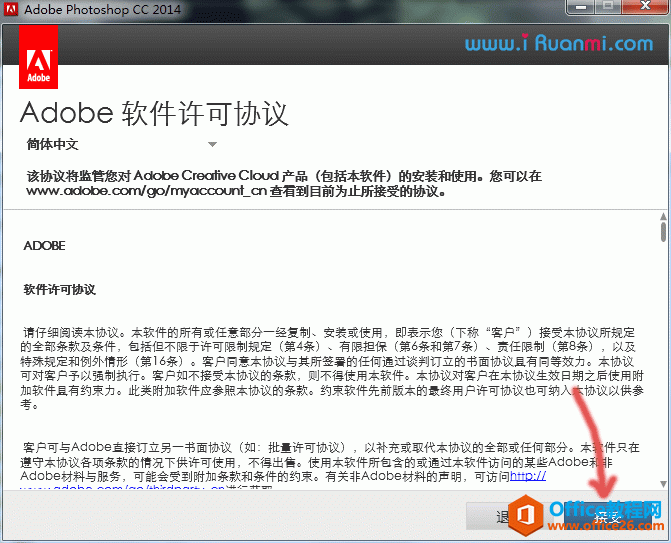Click the license scrollbar thumb
Screen dimensions: 671x543
point(663,232)
